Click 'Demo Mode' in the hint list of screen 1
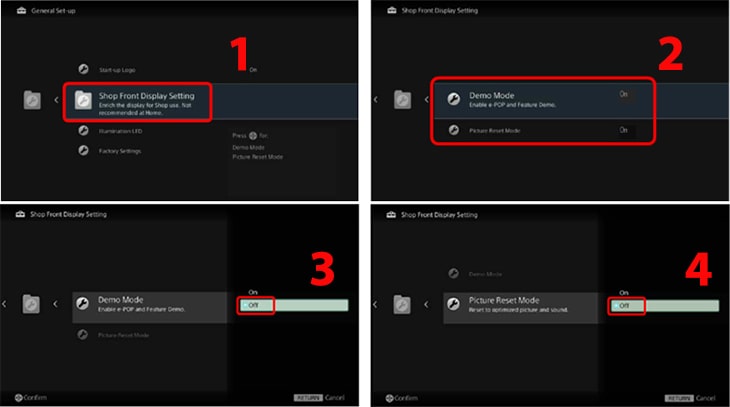Image resolution: width=730 pixels, height=407 pixels. point(248,147)
